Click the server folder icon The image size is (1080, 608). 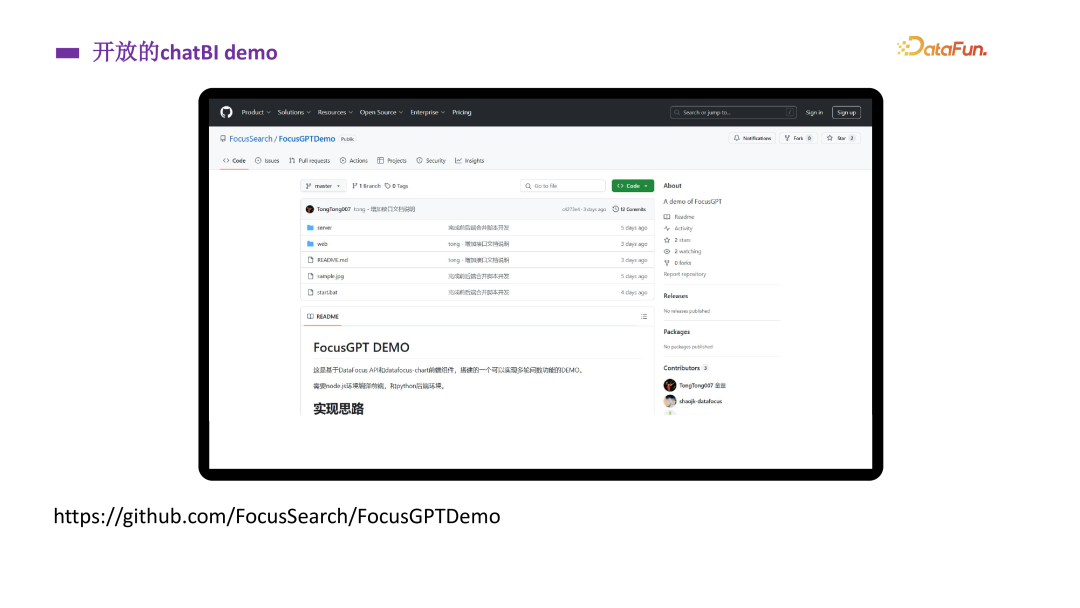(x=310, y=228)
